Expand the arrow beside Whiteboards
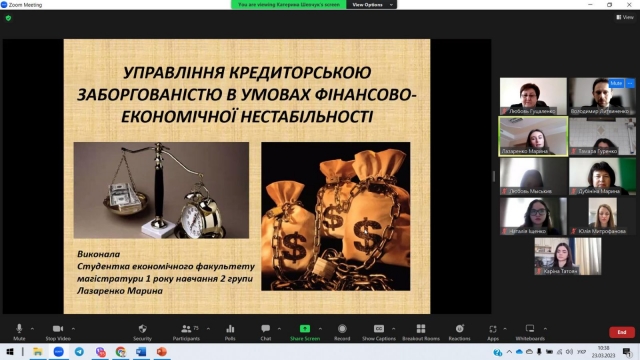The width and height of the screenshot is (640, 360). tap(545, 329)
